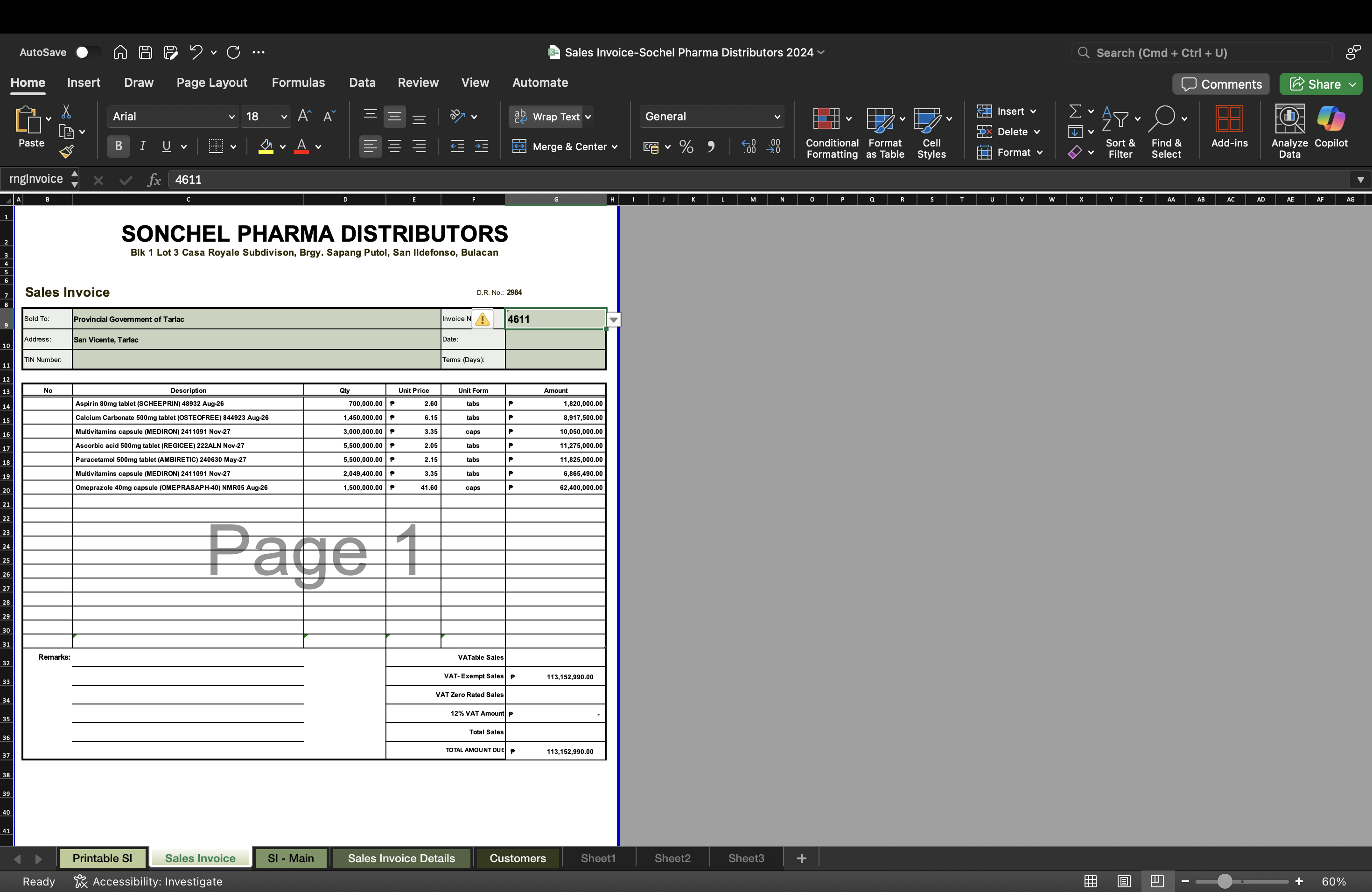Open the Insert ribbon tab
The width and height of the screenshot is (1372, 892).
click(x=84, y=83)
